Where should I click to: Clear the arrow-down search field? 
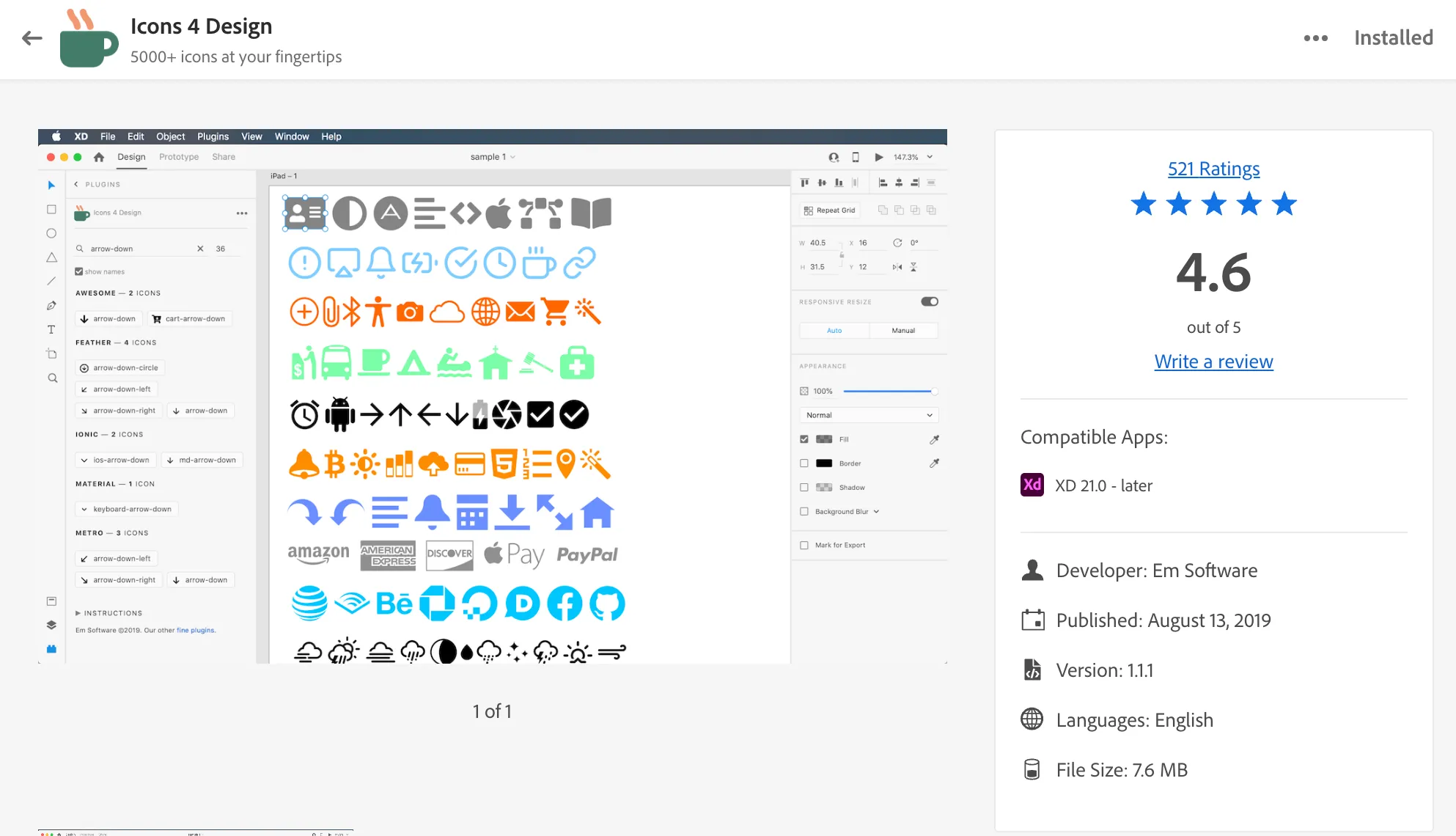point(200,249)
